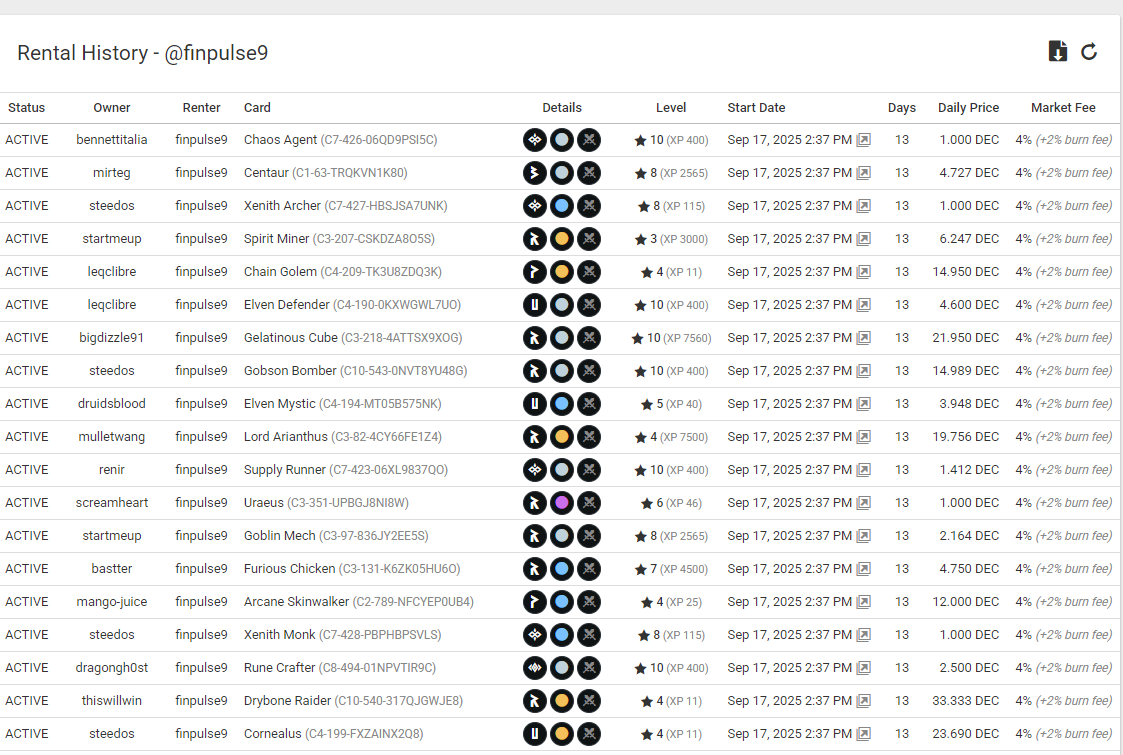Screen dimensions: 1123x755
Task: Click the edition icon for Centaur
Action: click(x=535, y=173)
